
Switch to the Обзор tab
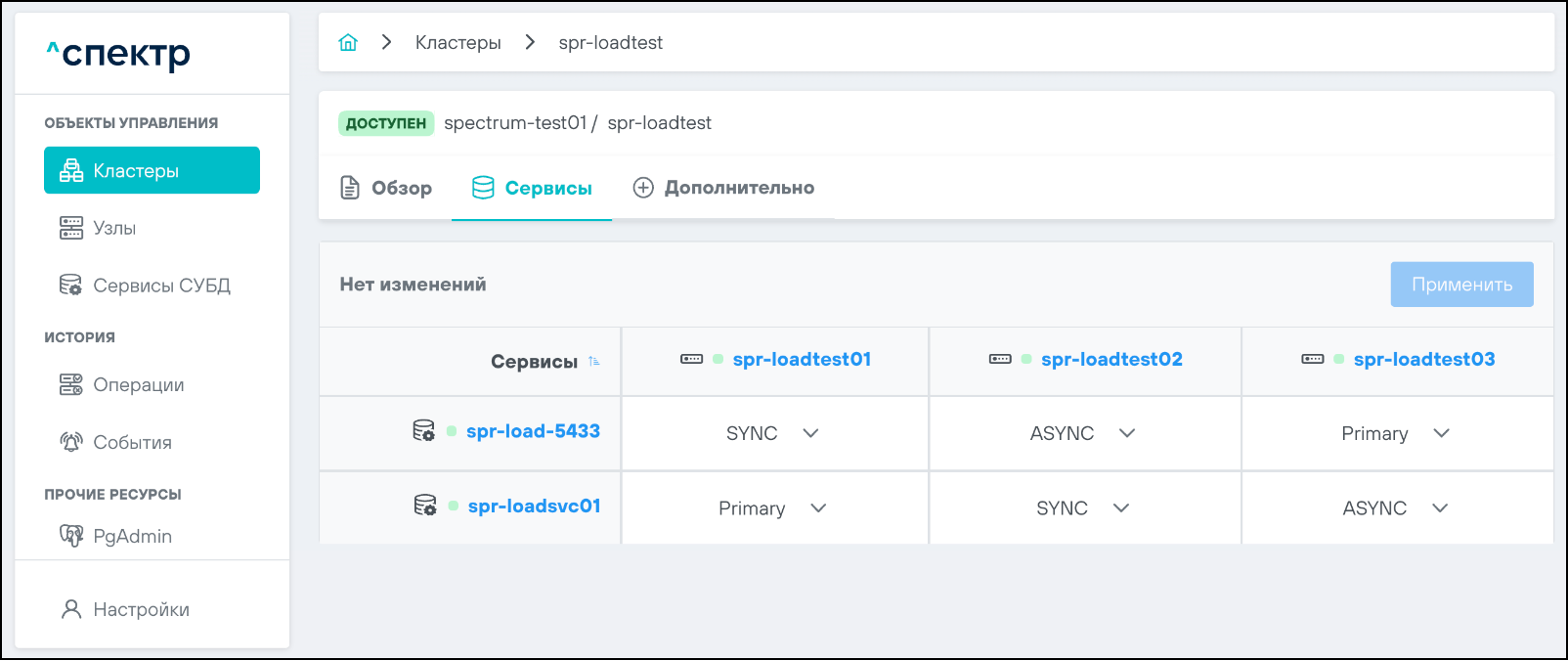(x=386, y=188)
